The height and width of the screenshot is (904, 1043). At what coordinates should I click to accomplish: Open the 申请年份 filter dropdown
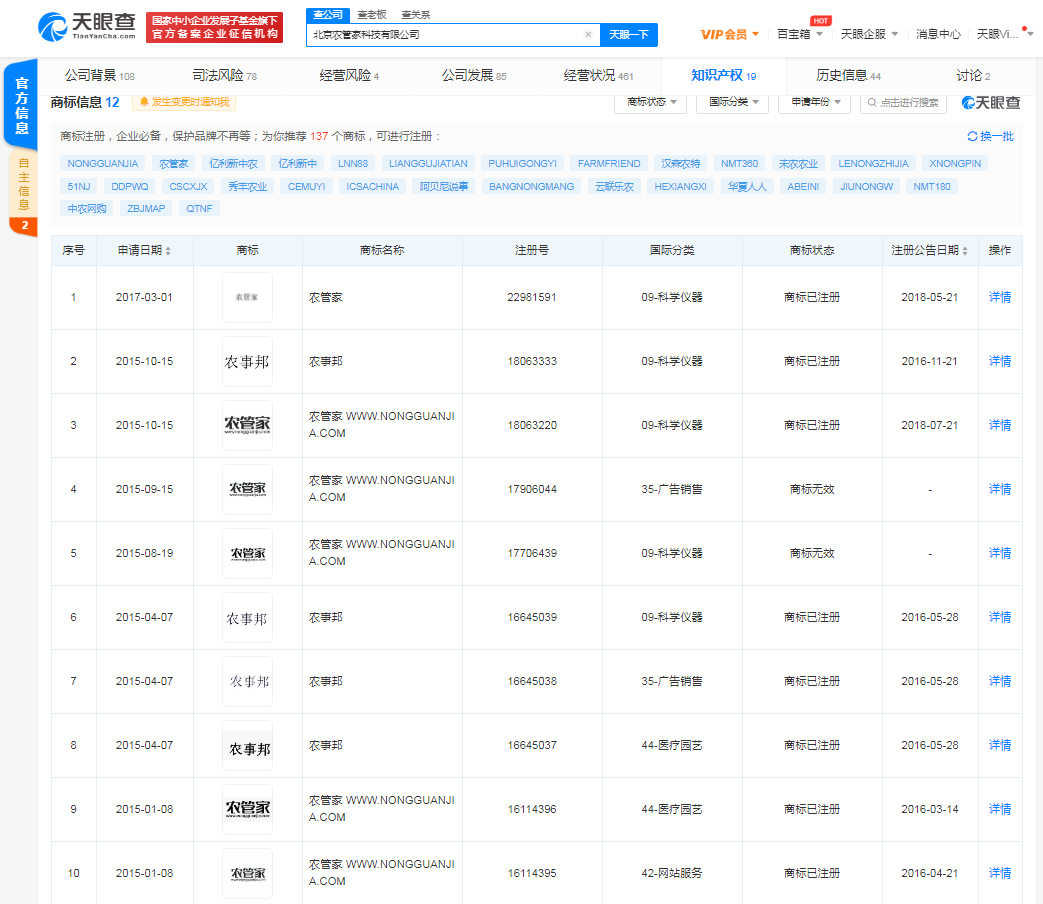coord(814,102)
